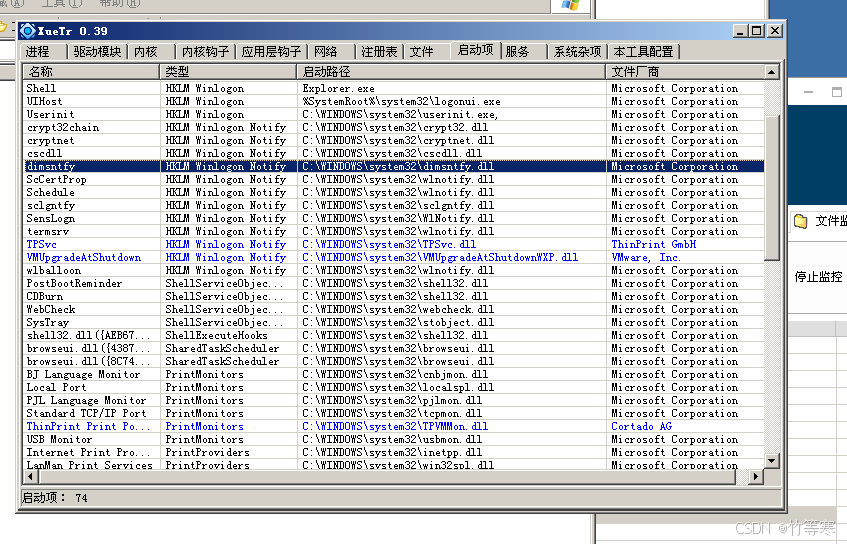Click the XueTr application icon in title bar
Image resolution: width=847 pixels, height=544 pixels.
pyautogui.click(x=27, y=31)
